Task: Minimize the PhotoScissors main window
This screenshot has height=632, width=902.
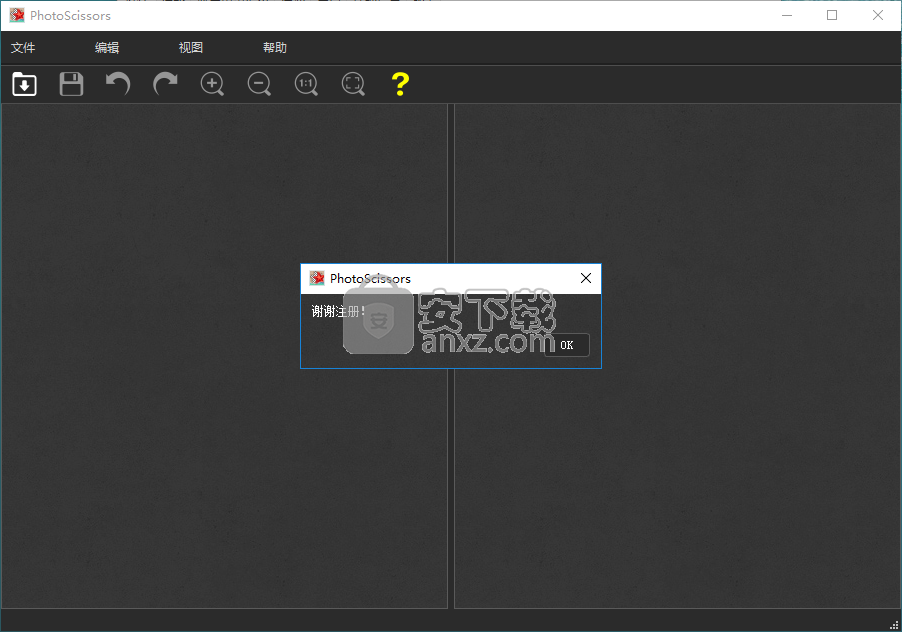Action: pos(787,16)
